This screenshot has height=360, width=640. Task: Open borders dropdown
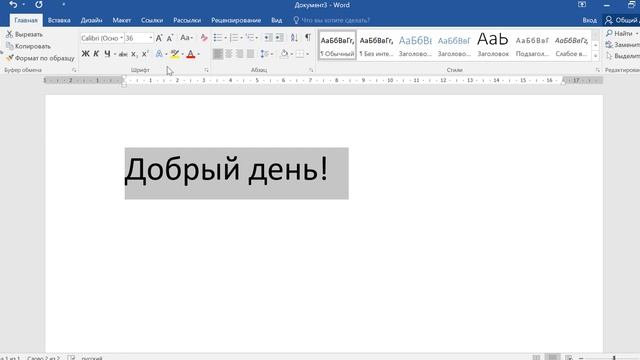click(x=308, y=54)
